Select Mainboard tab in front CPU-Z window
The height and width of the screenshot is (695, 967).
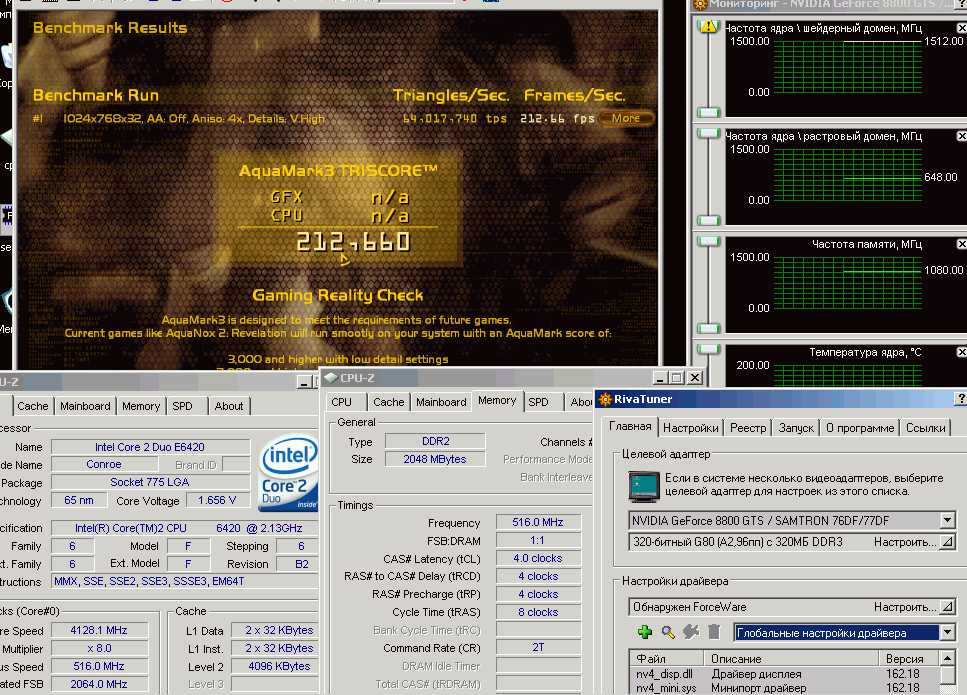441,402
